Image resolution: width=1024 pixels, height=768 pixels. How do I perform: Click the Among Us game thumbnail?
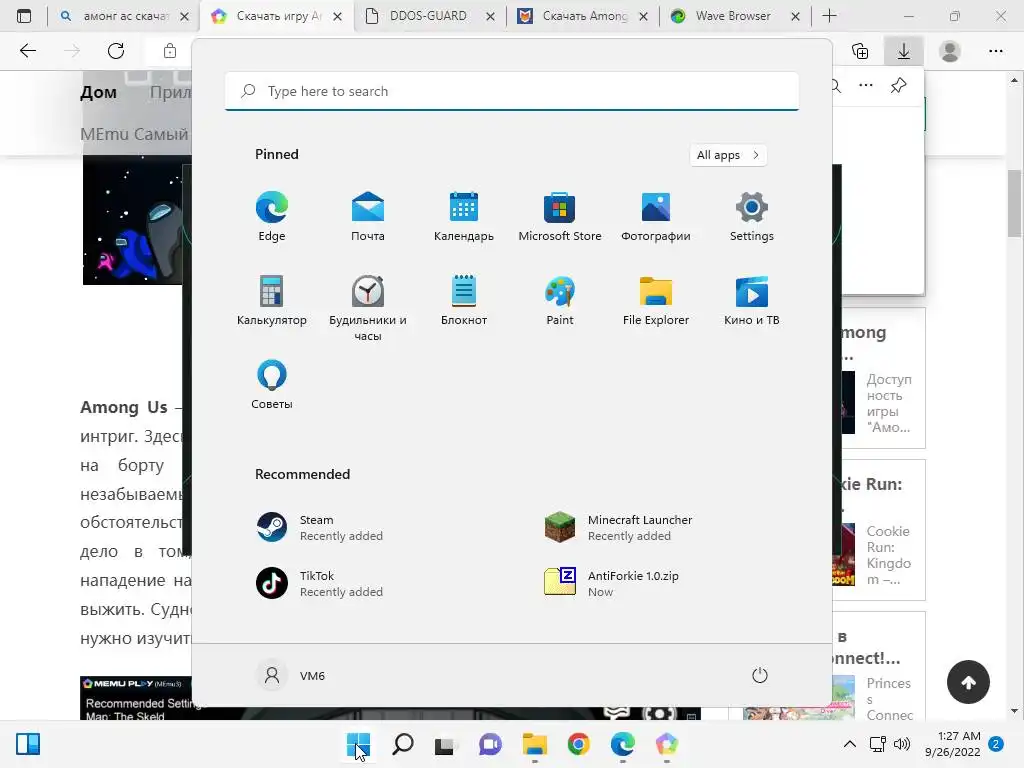[135, 220]
